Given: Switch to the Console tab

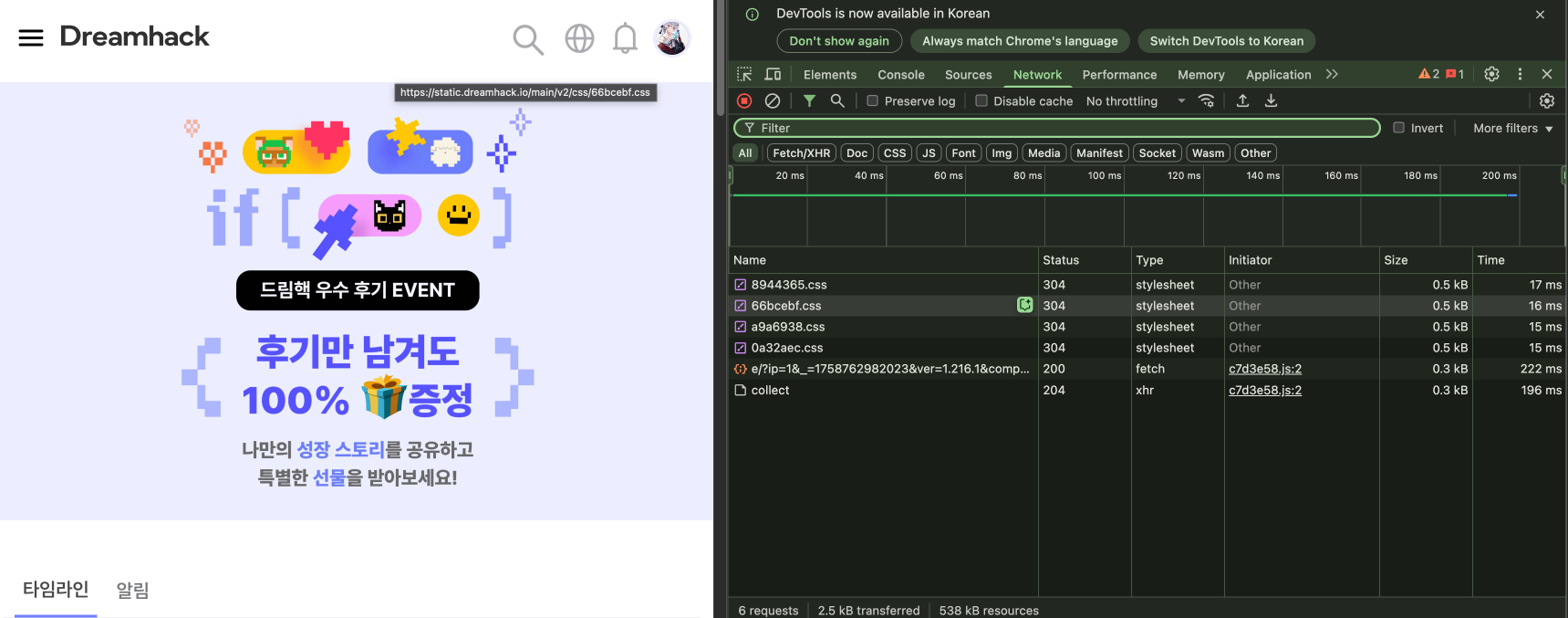Looking at the screenshot, I should click(x=901, y=75).
